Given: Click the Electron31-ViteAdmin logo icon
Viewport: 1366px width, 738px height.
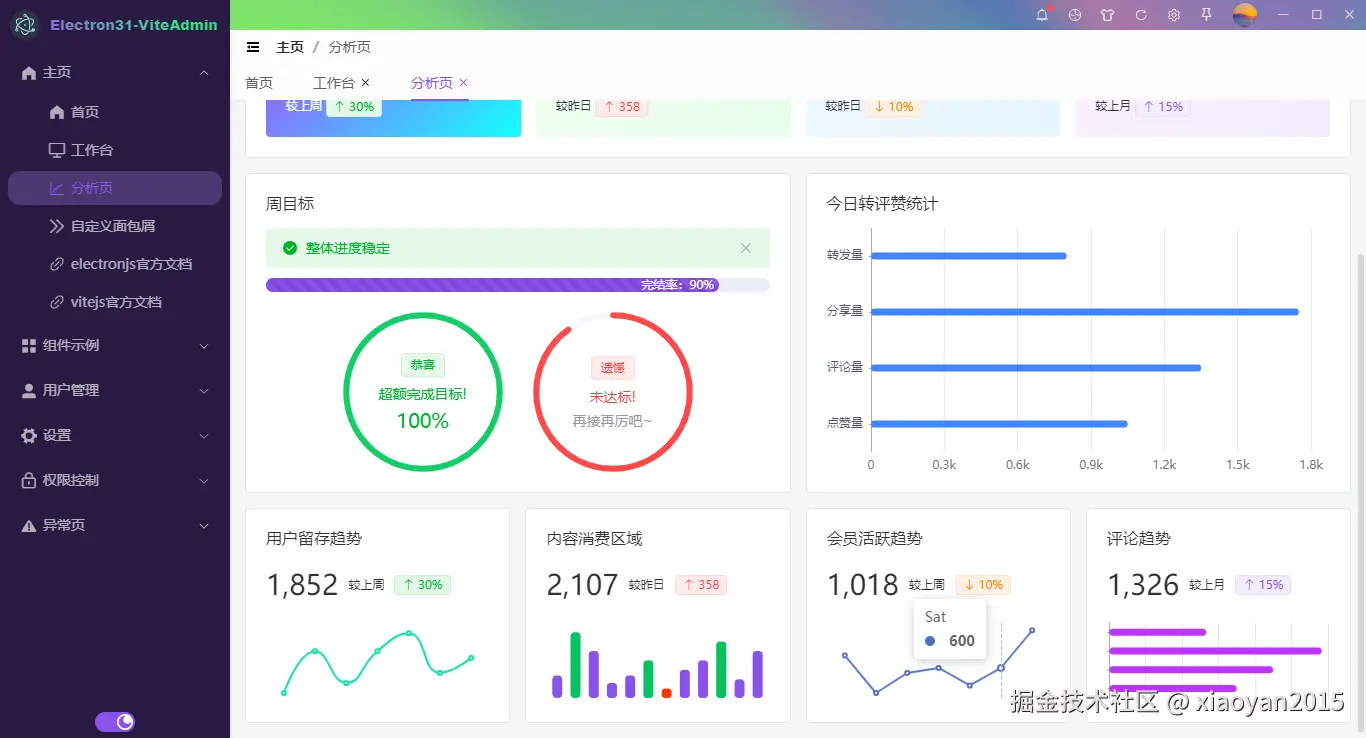Looking at the screenshot, I should click(x=25, y=24).
